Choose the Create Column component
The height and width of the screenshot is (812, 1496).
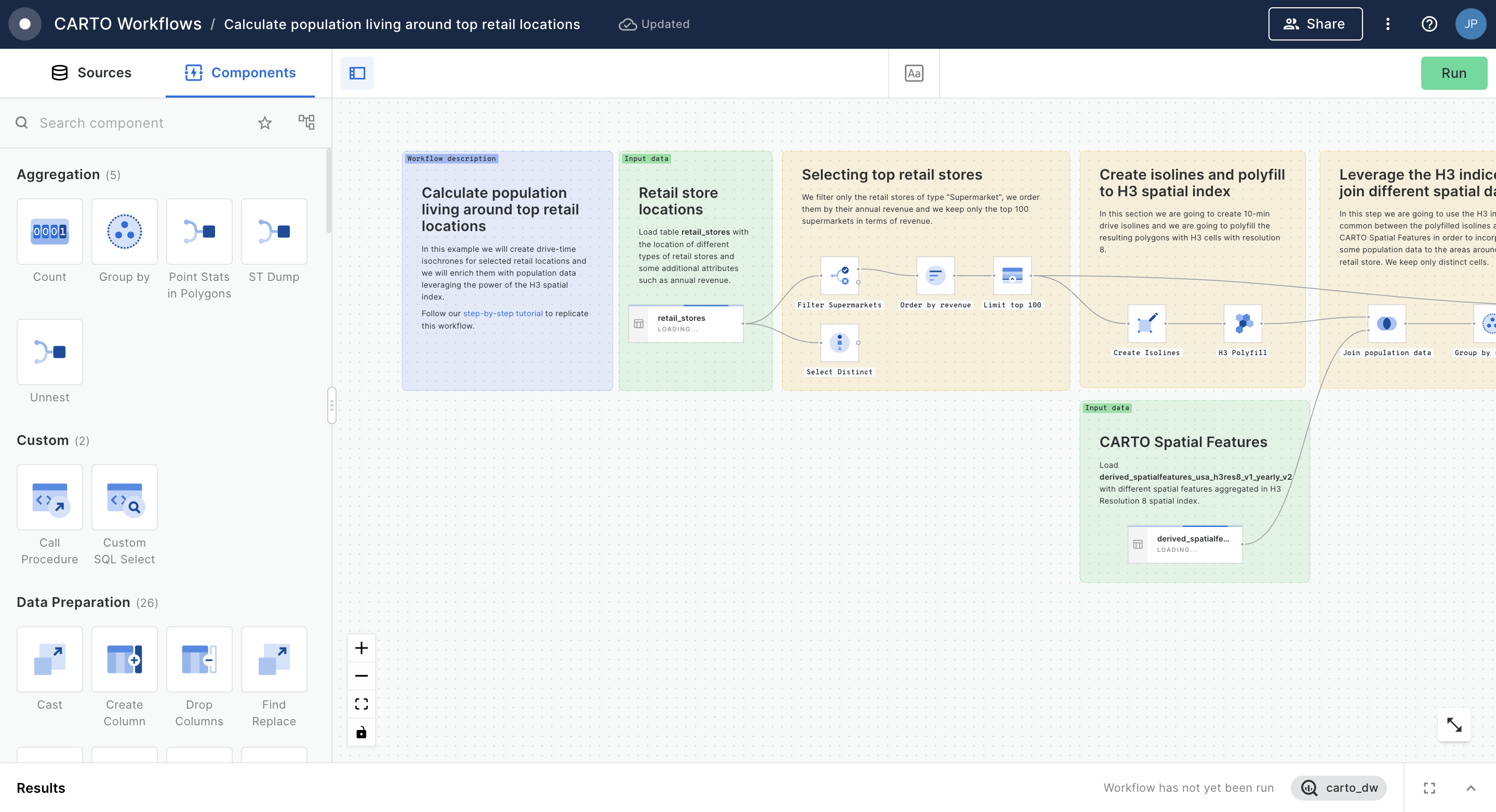click(x=124, y=659)
